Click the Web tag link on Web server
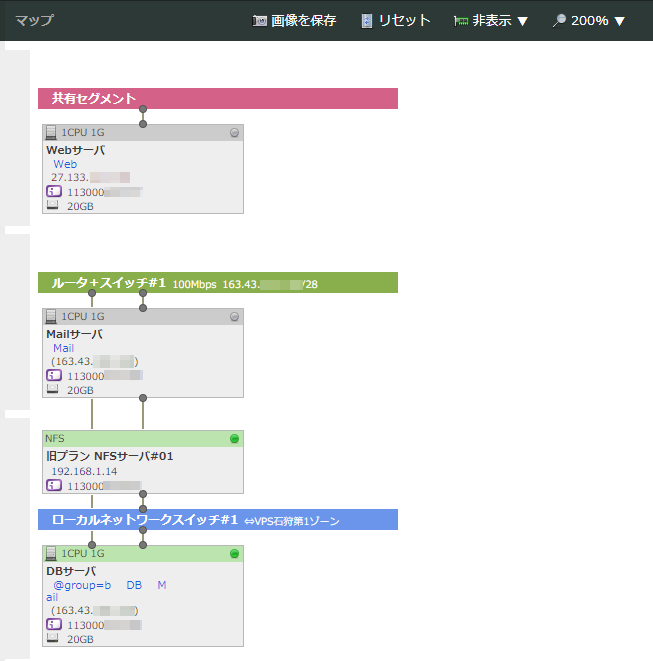653x661 pixels. pyautogui.click(x=65, y=164)
